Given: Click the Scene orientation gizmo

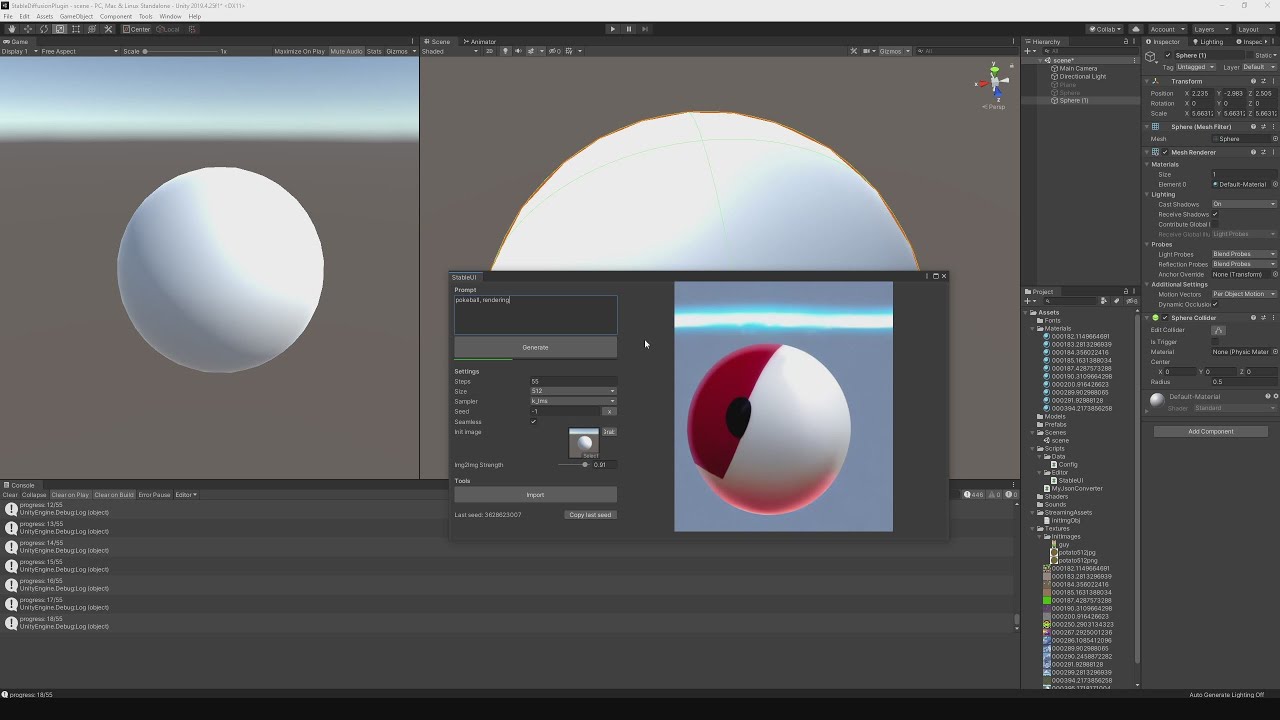Looking at the screenshot, I should (x=993, y=82).
